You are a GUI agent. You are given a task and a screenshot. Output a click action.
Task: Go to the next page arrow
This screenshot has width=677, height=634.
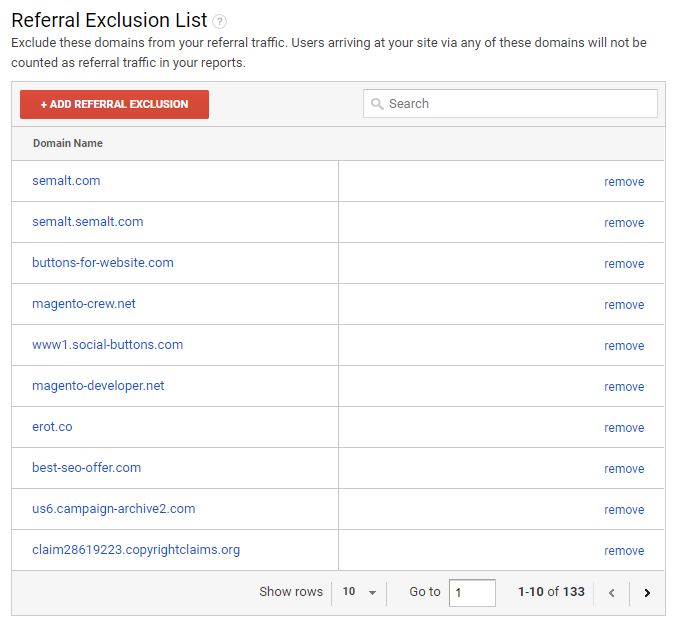point(647,593)
